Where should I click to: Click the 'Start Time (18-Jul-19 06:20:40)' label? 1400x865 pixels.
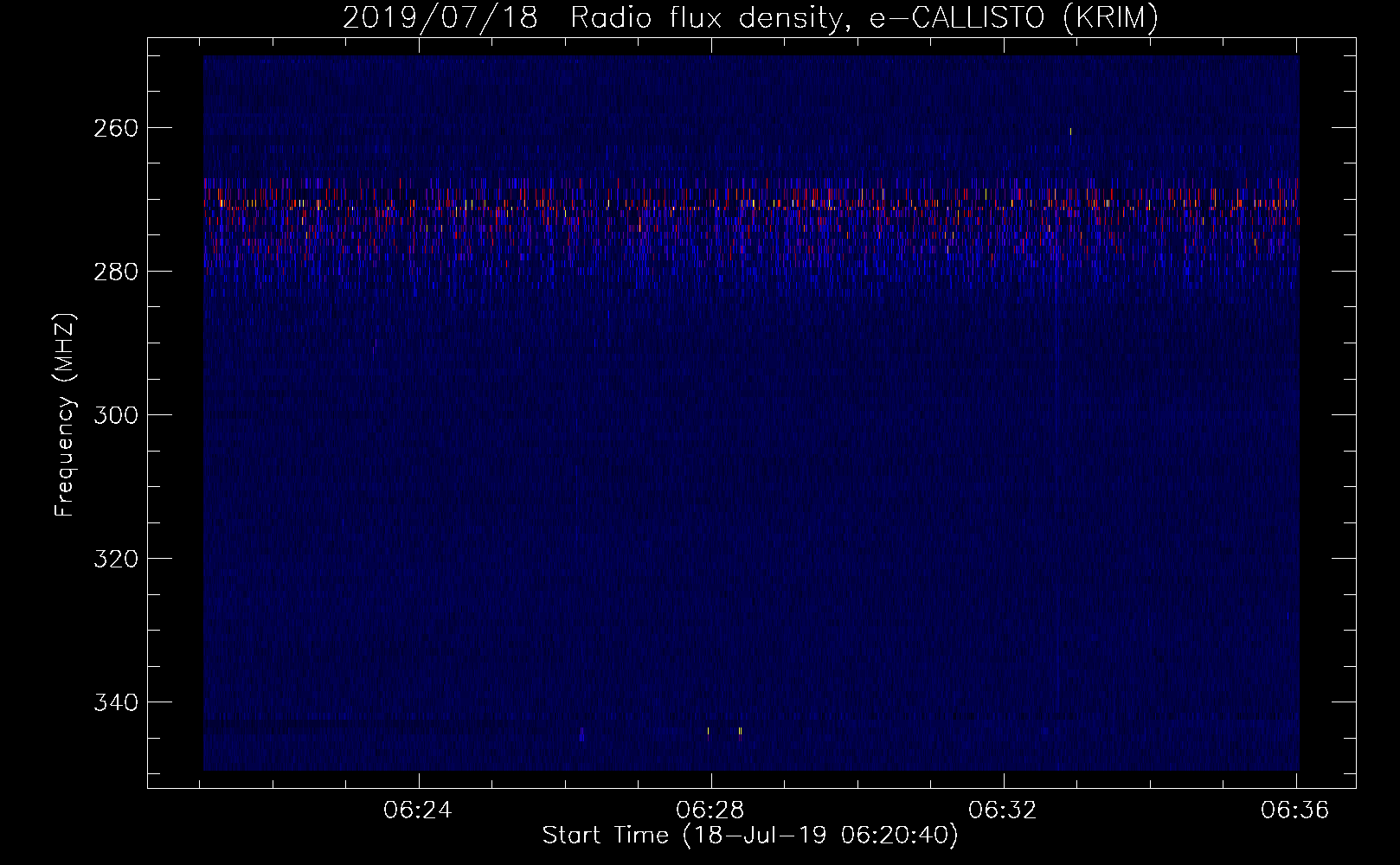click(750, 836)
